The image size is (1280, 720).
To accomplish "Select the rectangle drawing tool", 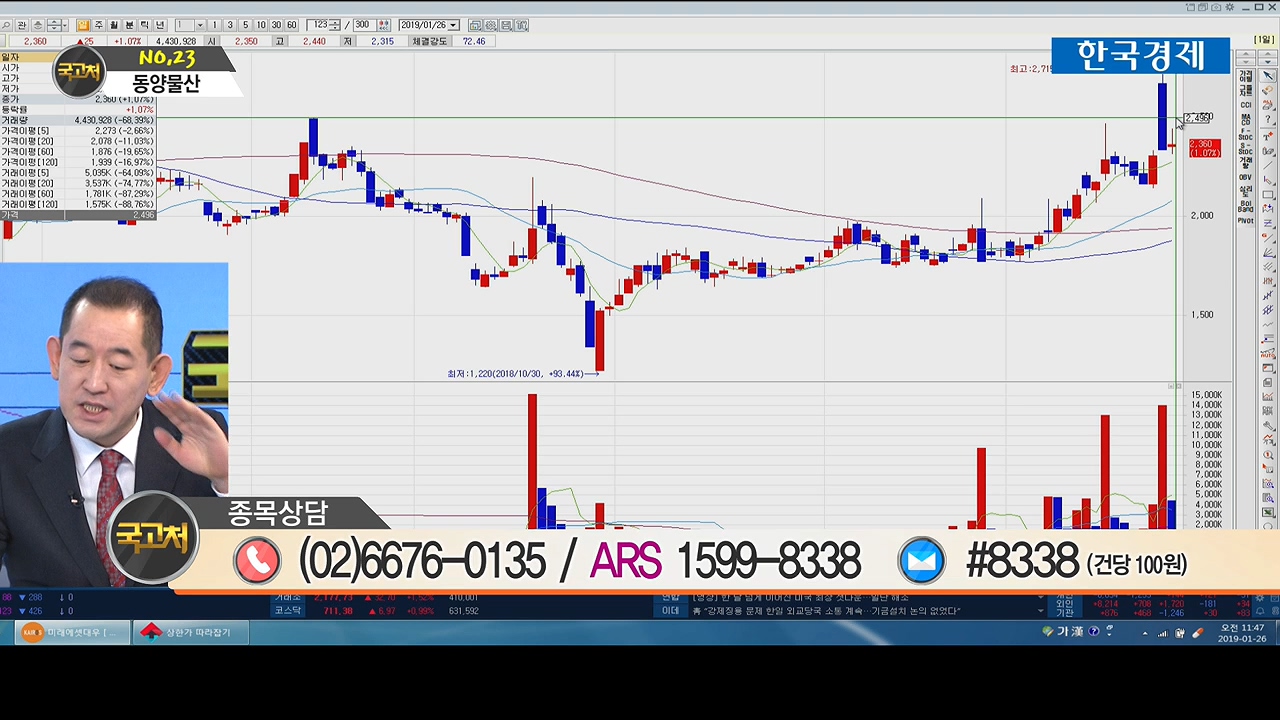I will [x=1268, y=193].
